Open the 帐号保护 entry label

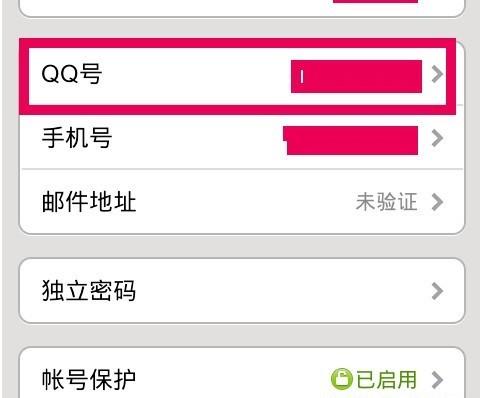pyautogui.click(x=89, y=379)
